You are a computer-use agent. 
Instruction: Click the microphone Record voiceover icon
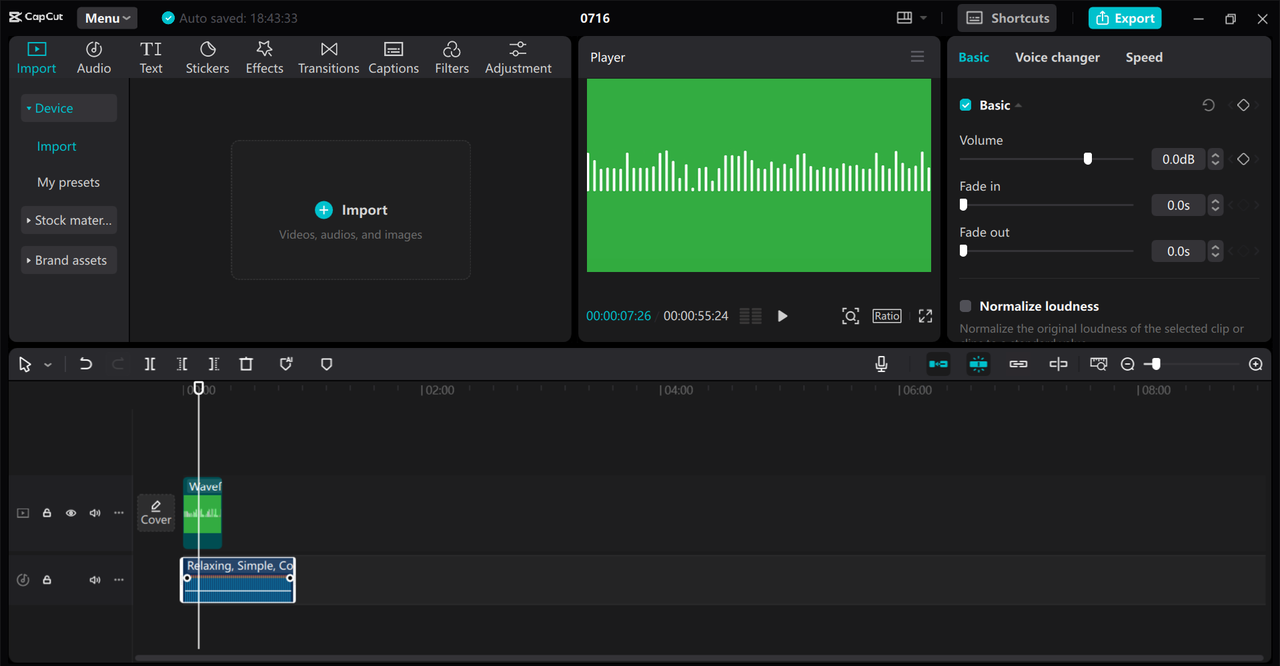[x=881, y=365]
